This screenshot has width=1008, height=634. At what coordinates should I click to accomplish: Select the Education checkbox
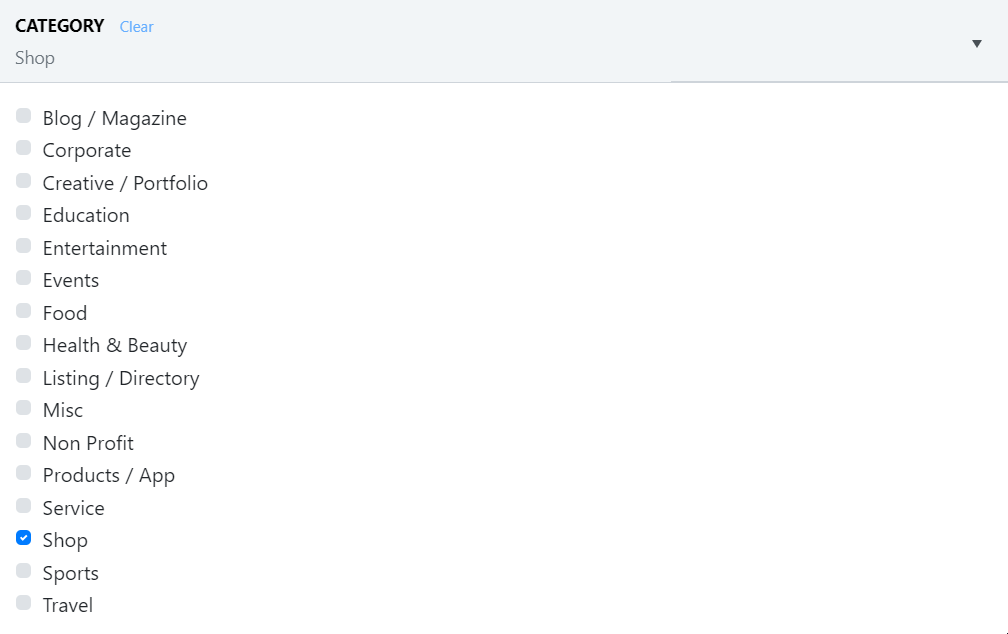[x=24, y=213]
